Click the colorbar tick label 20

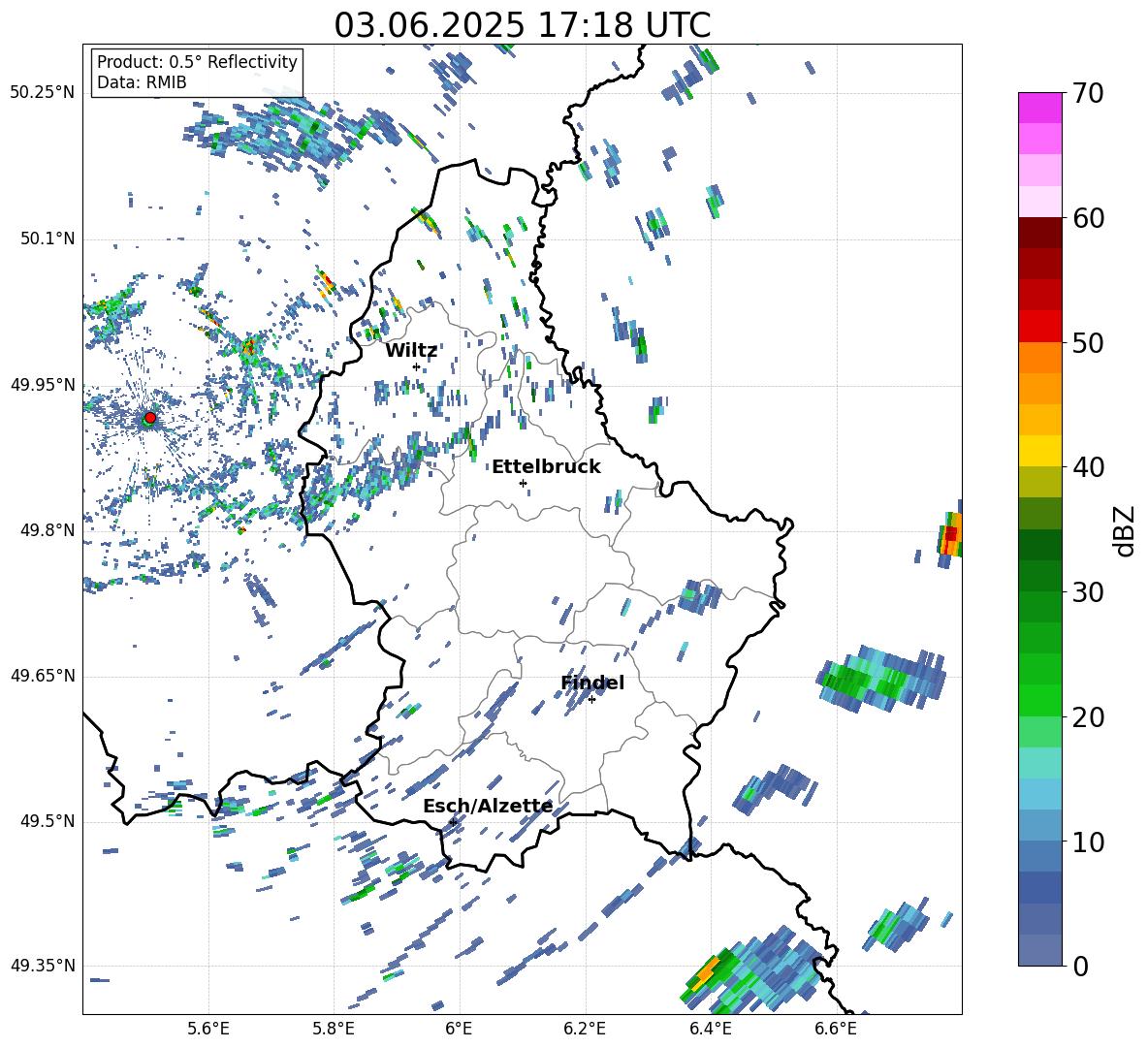click(x=1089, y=716)
